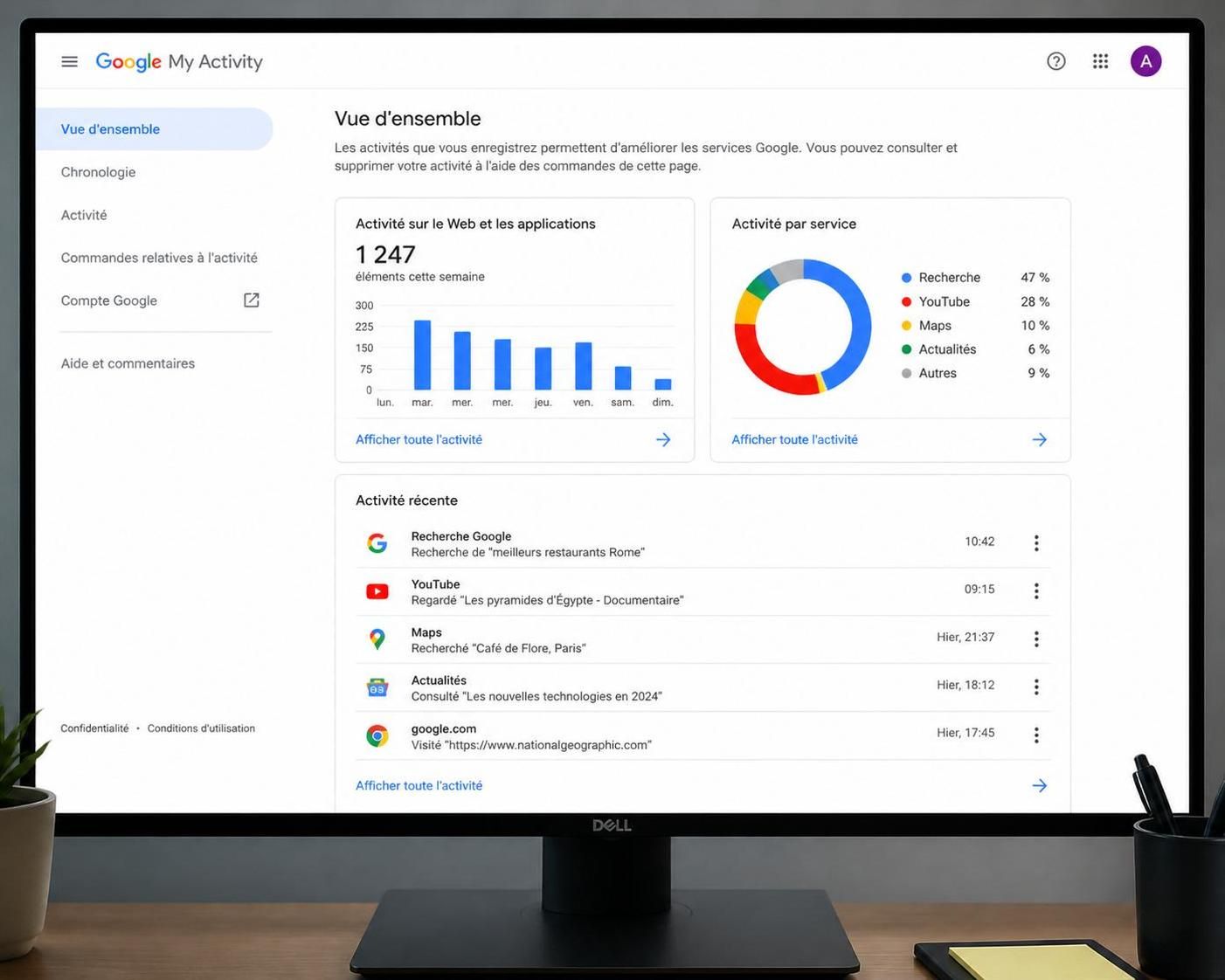
Task: Click the 10:42 timestamp
Action: tap(979, 542)
